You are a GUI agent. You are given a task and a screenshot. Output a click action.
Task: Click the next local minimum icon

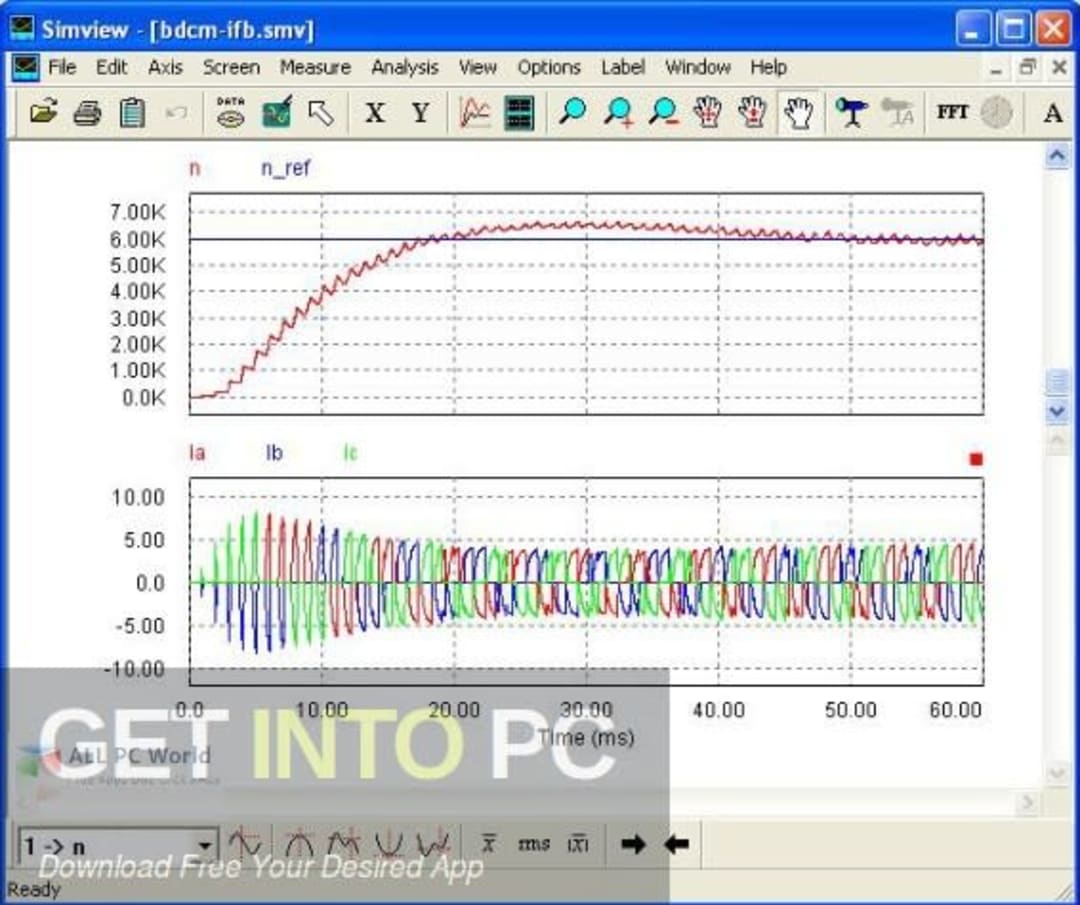[x=433, y=844]
